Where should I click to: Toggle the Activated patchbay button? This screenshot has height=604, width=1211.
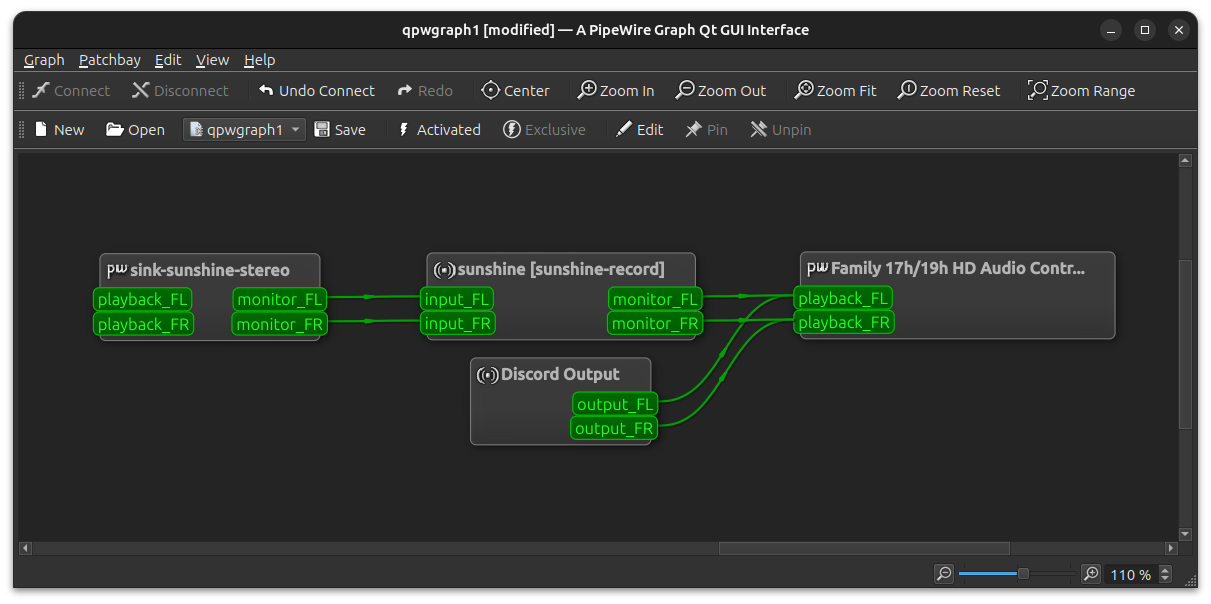coord(439,130)
